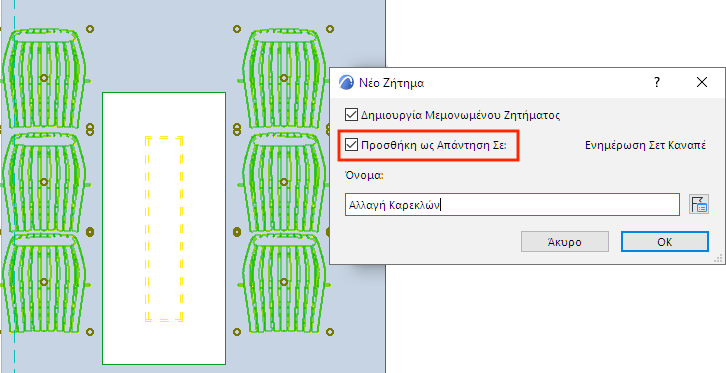
Task: Click Άκυρο to cancel
Action: coord(564,242)
